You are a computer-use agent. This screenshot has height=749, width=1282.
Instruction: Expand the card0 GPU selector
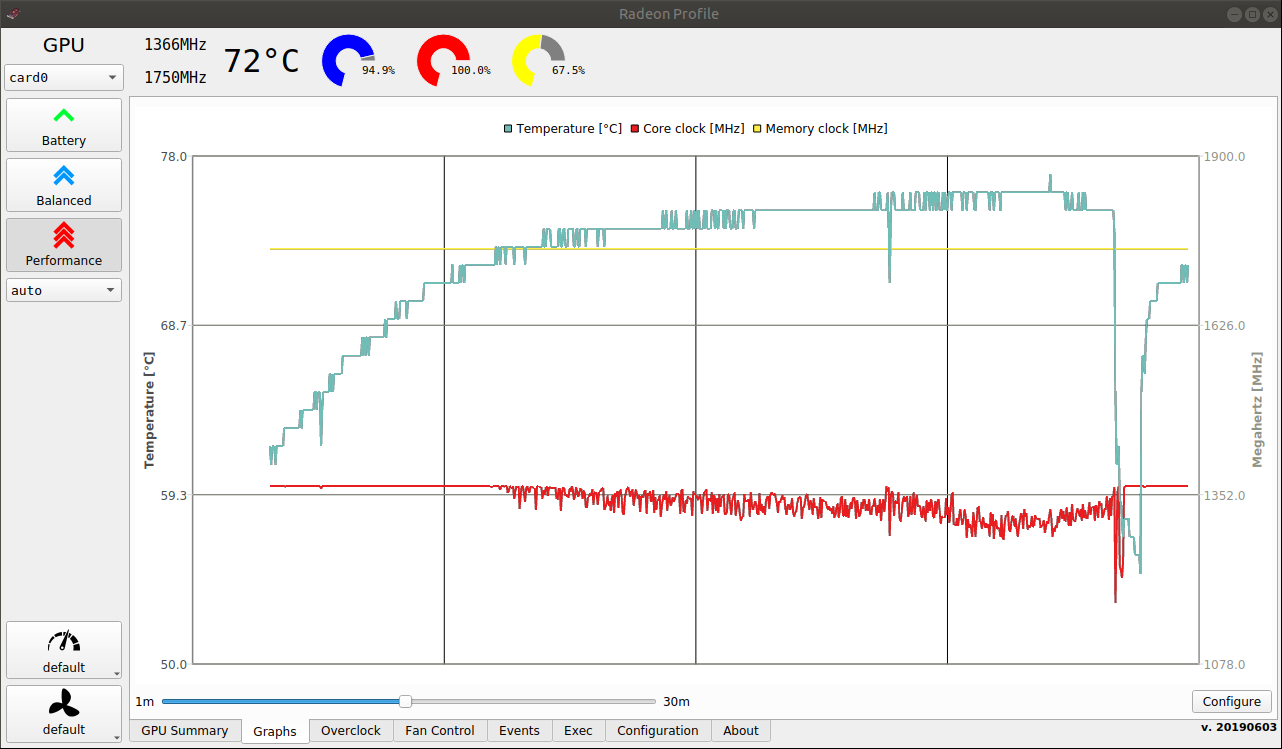click(64, 77)
